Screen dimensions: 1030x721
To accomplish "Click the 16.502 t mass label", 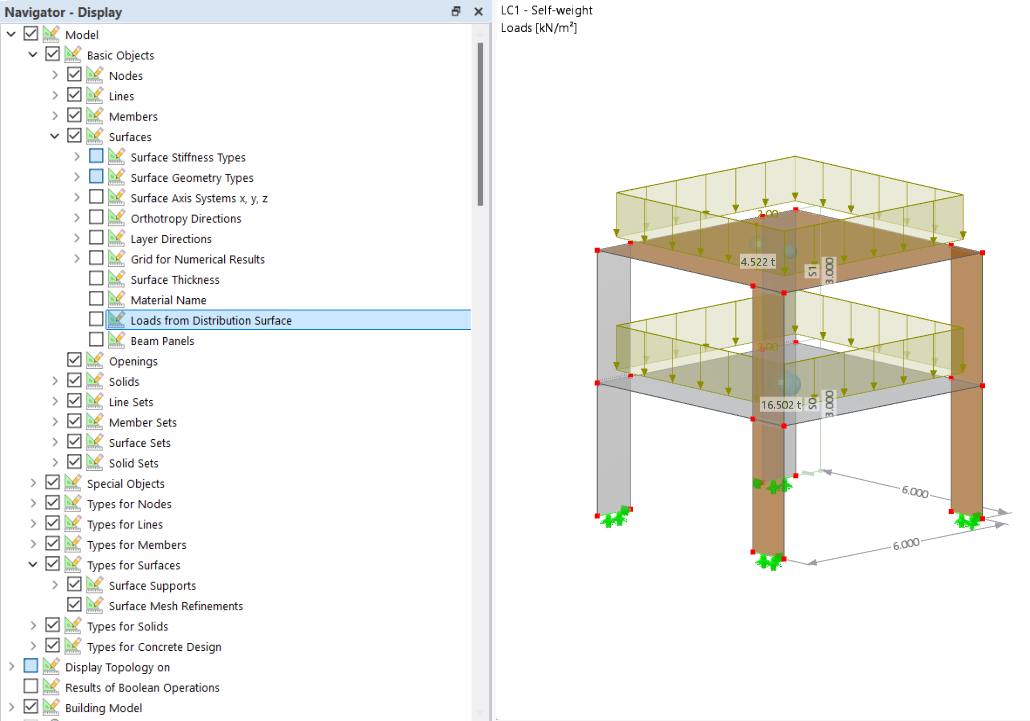I will (x=781, y=404).
